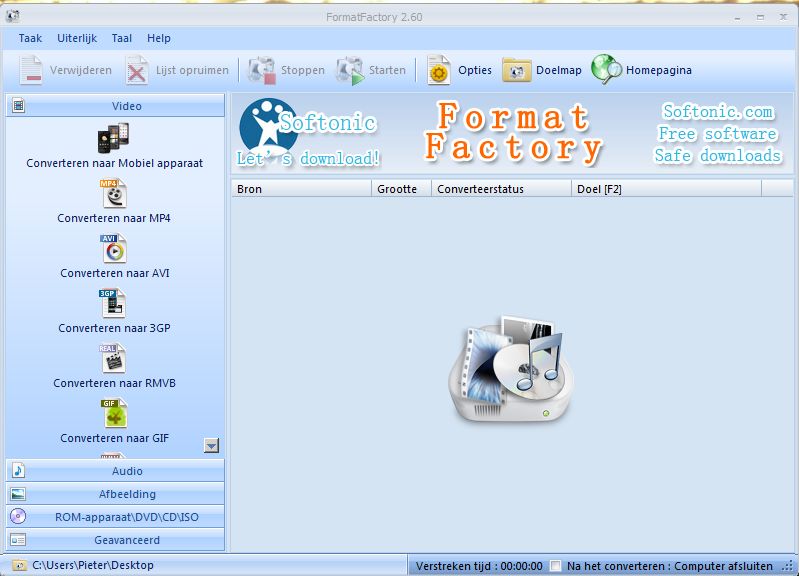Open the Taak menu
Viewport: 799px width, 576px height.
pyautogui.click(x=30, y=38)
